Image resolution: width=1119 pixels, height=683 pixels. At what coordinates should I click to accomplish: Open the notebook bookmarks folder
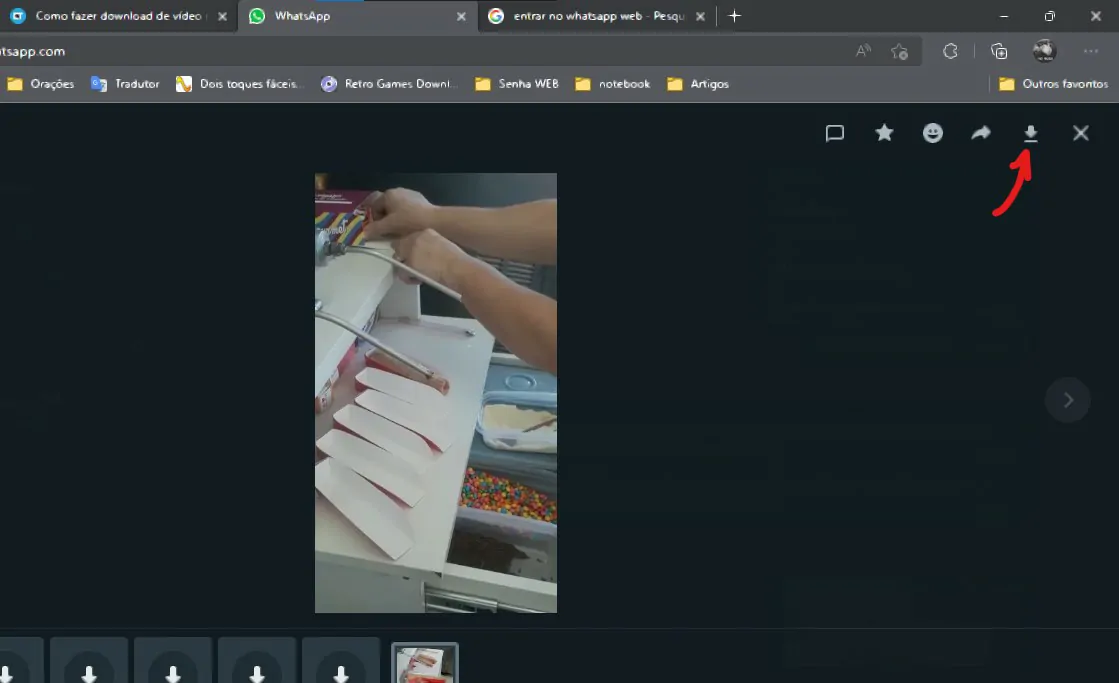coord(613,84)
